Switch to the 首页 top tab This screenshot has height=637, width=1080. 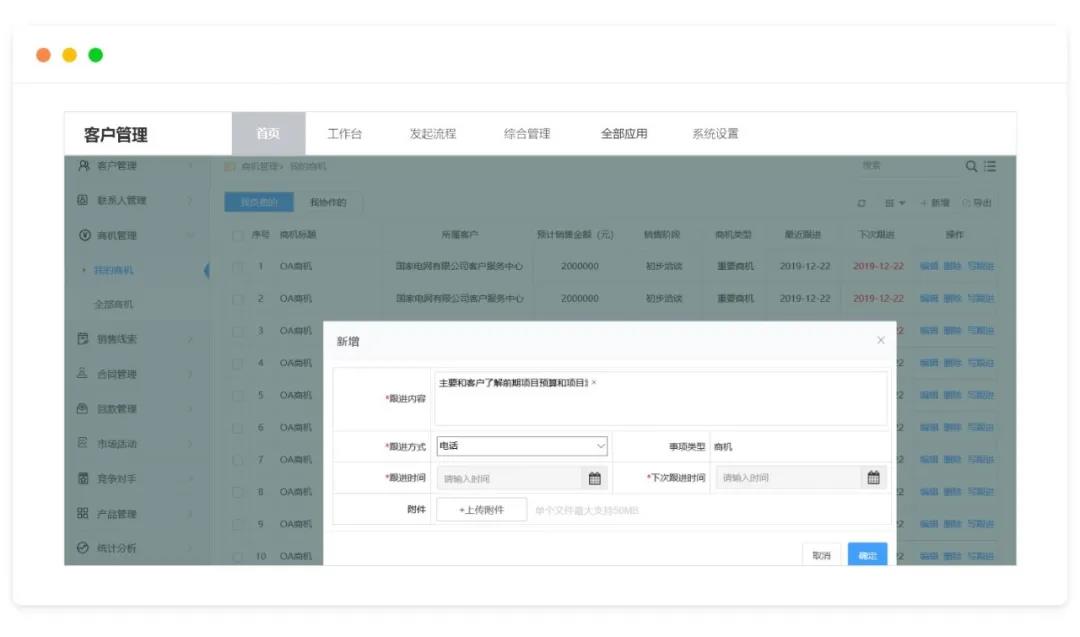269,134
